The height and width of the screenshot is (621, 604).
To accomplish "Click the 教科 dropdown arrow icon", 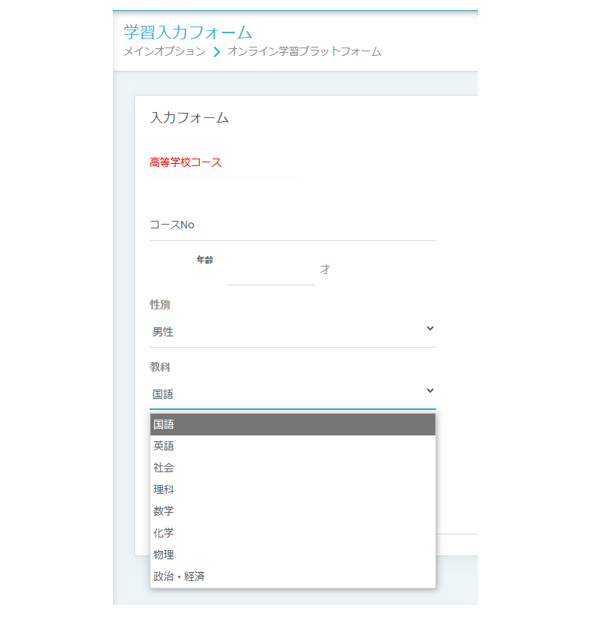I will 430,391.
